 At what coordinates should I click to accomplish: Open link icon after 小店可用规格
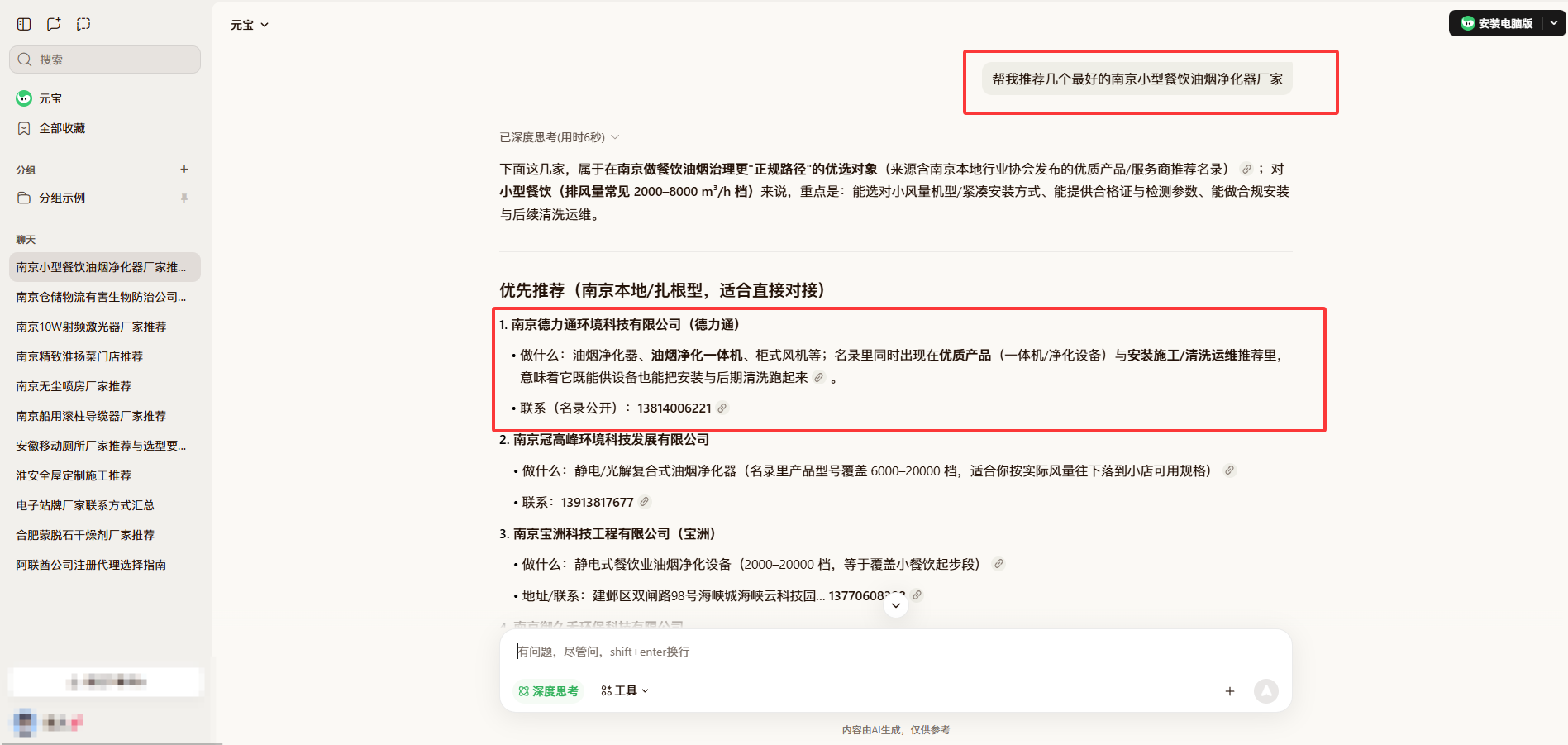pyautogui.click(x=1229, y=470)
